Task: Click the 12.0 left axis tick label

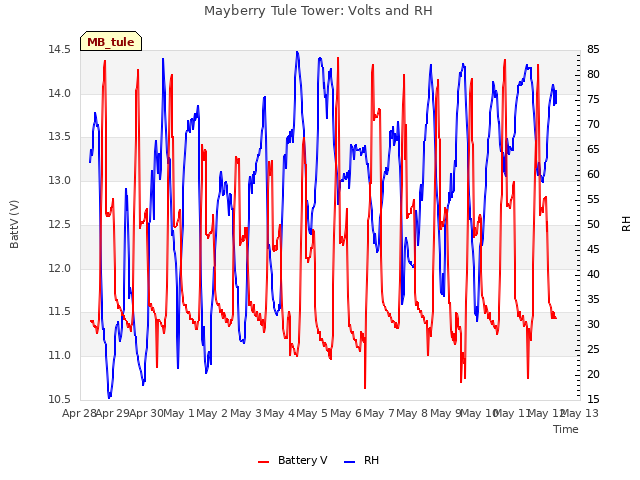Action: 59,269
